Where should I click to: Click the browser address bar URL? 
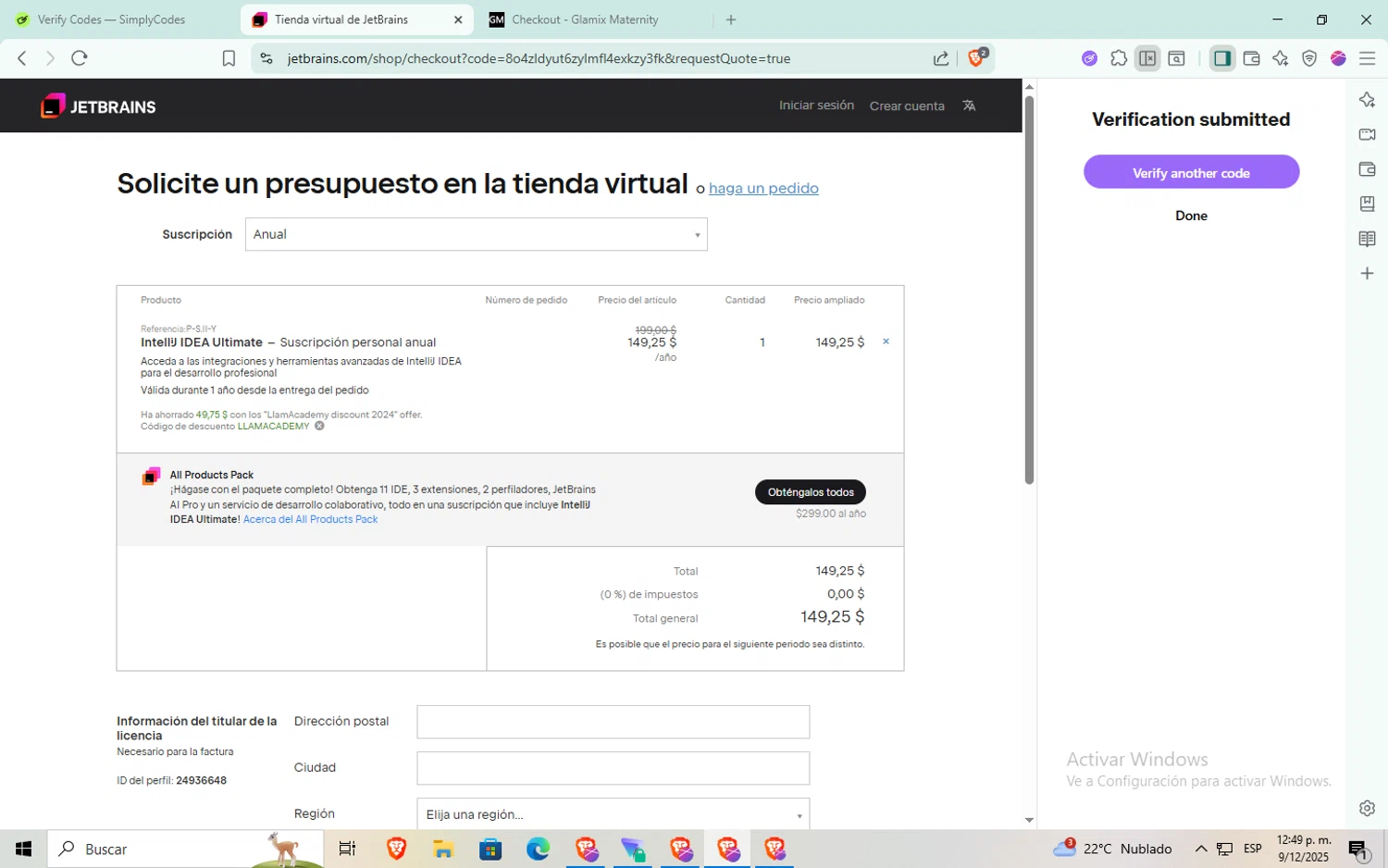coord(539,58)
